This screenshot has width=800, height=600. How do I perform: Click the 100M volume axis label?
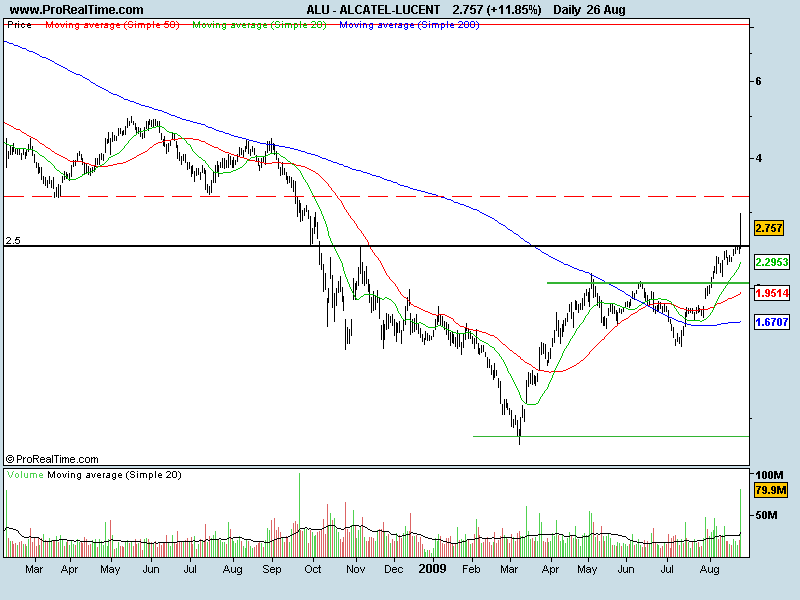click(x=769, y=476)
